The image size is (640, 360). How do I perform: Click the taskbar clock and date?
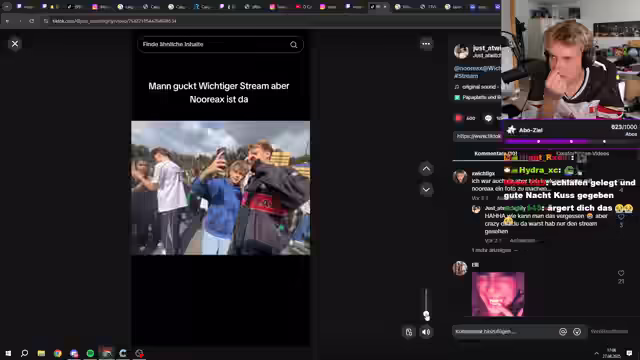coord(612,353)
